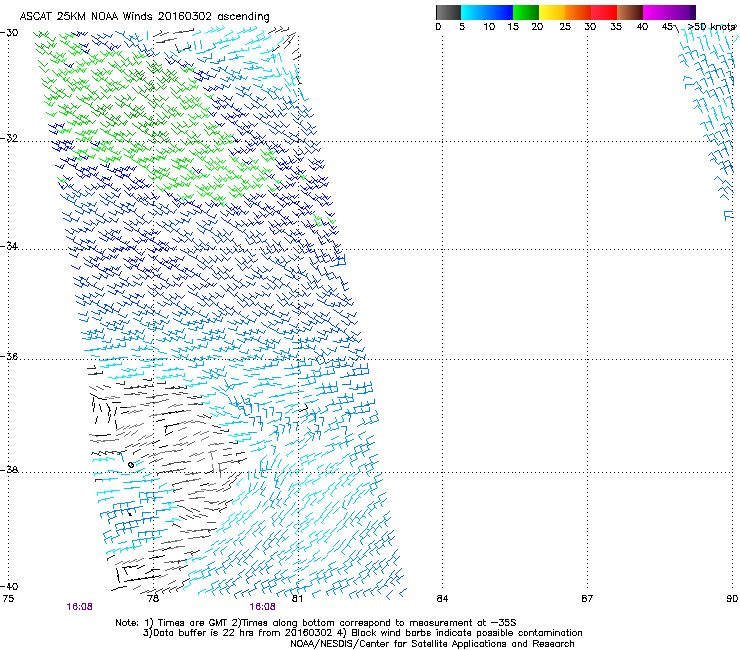Viewport: 740px width, 650px height.
Task: Click the '35' label under the color bar
Action: pyautogui.click(x=616, y=27)
